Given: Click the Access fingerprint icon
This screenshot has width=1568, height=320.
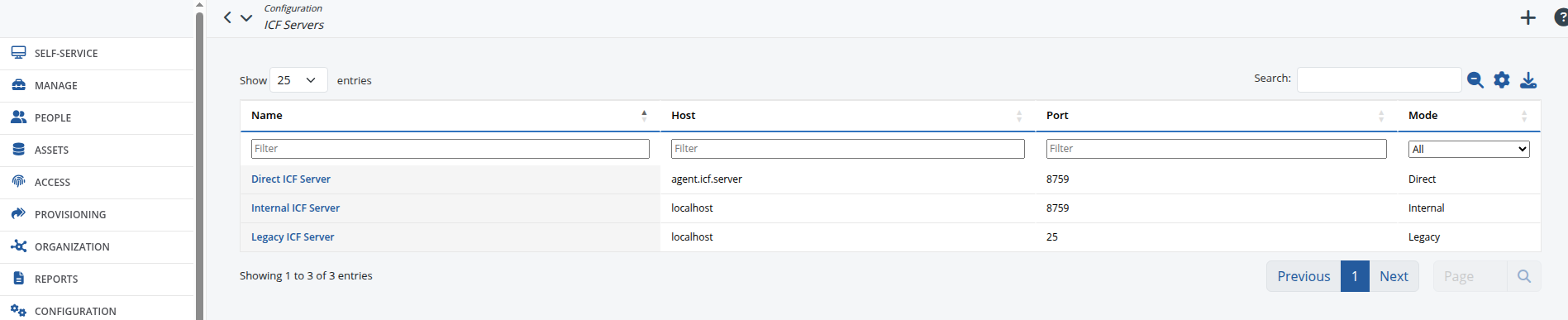Looking at the screenshot, I should 18,181.
